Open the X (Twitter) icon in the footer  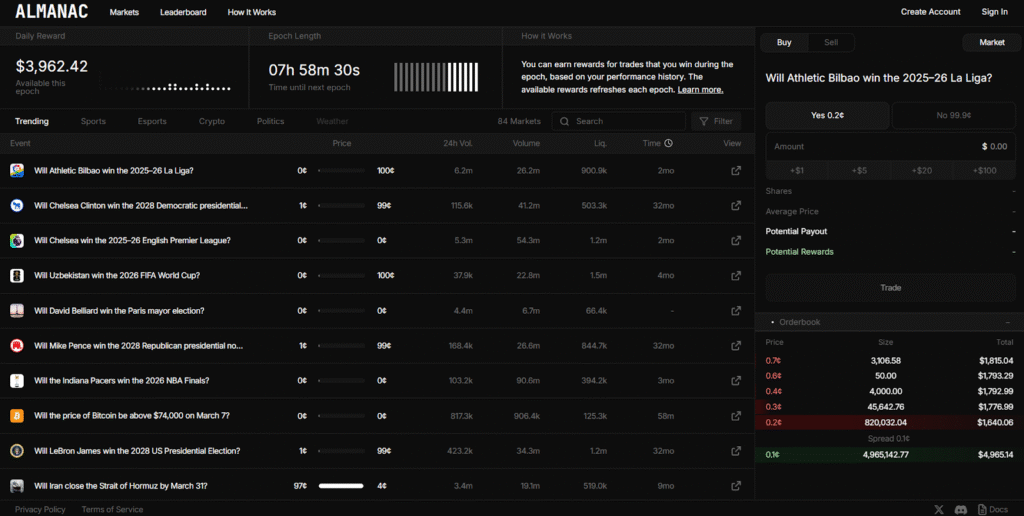click(938, 509)
